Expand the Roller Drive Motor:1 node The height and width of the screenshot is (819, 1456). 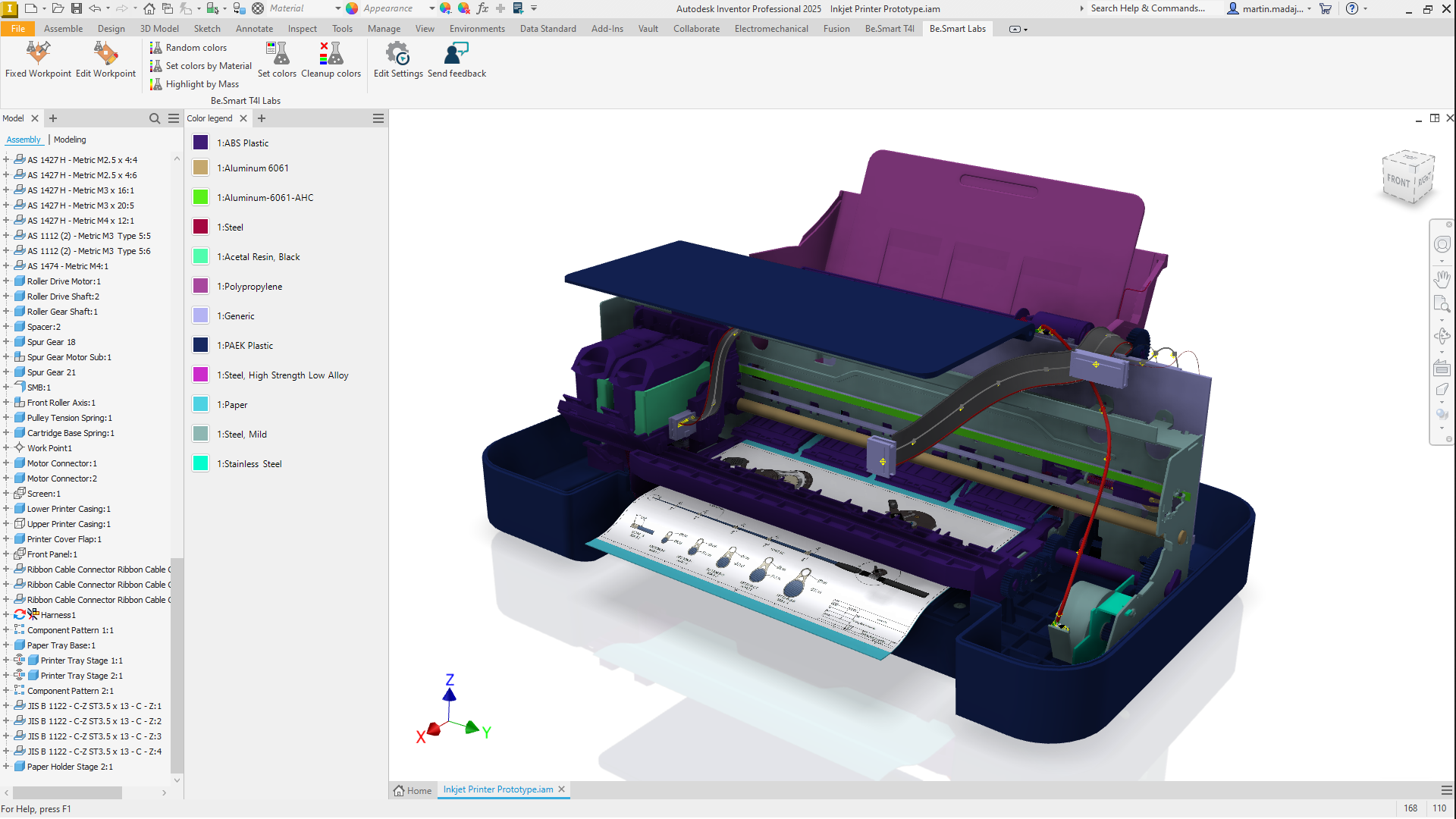(x=6, y=281)
